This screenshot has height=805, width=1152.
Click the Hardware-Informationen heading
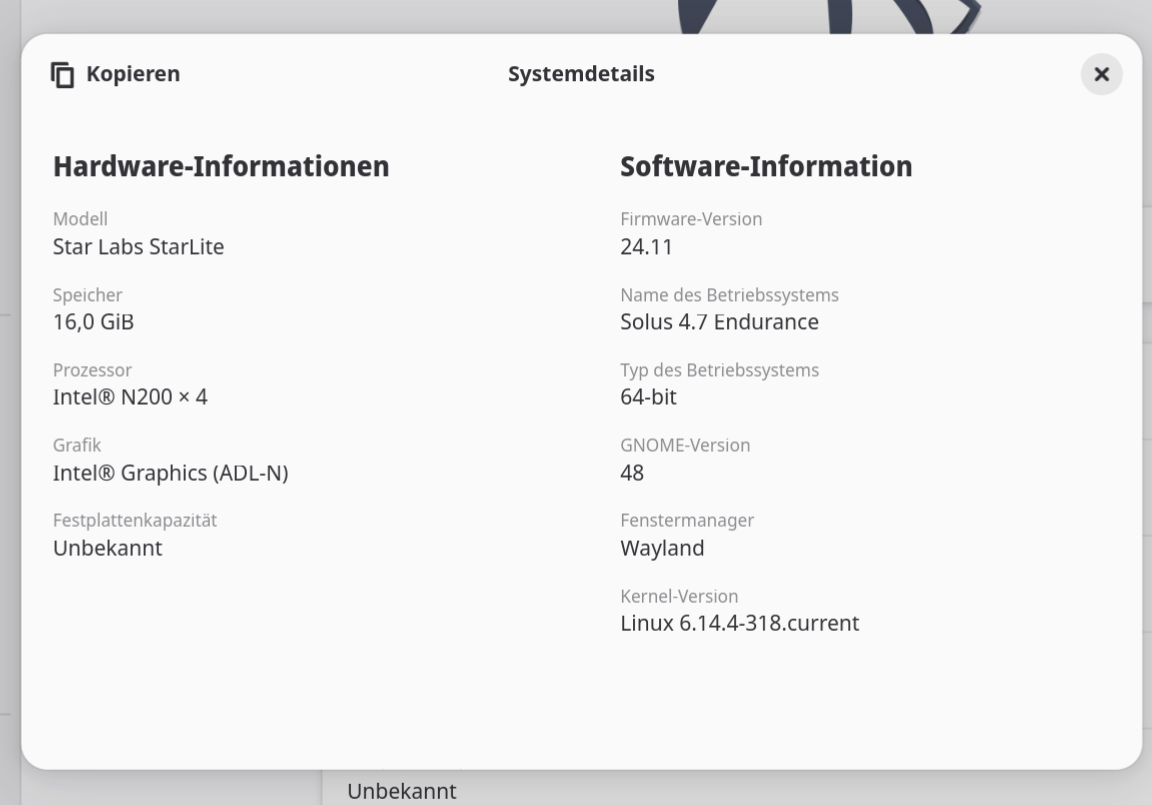click(221, 166)
